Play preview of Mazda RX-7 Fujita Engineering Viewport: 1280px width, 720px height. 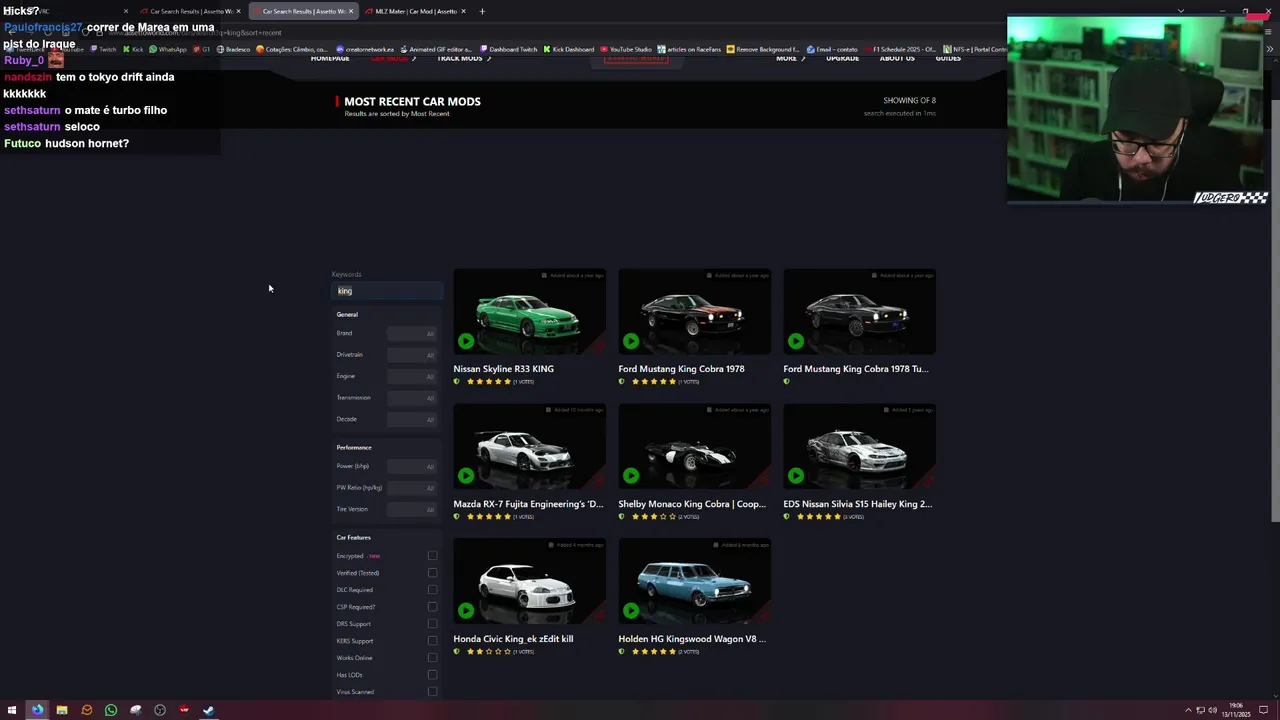[466, 476]
